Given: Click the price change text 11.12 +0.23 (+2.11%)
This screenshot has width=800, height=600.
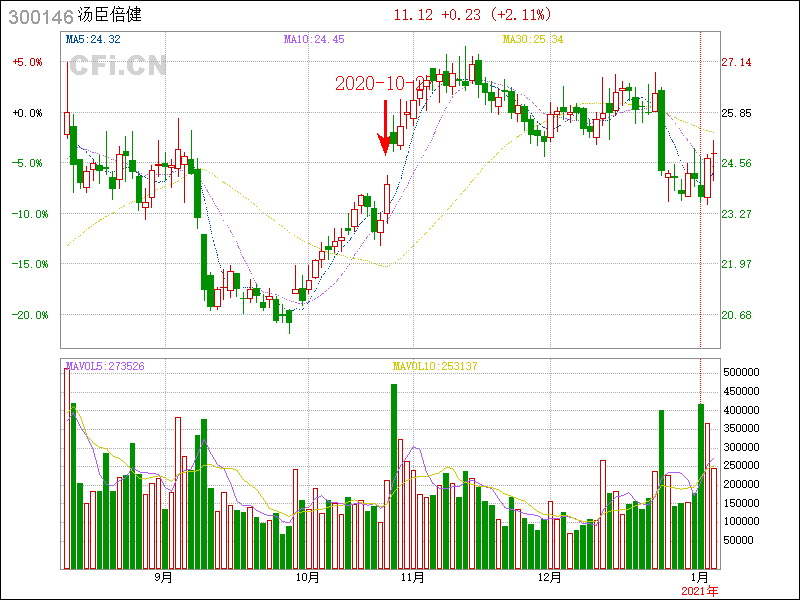Looking at the screenshot, I should pyautogui.click(x=472, y=15).
